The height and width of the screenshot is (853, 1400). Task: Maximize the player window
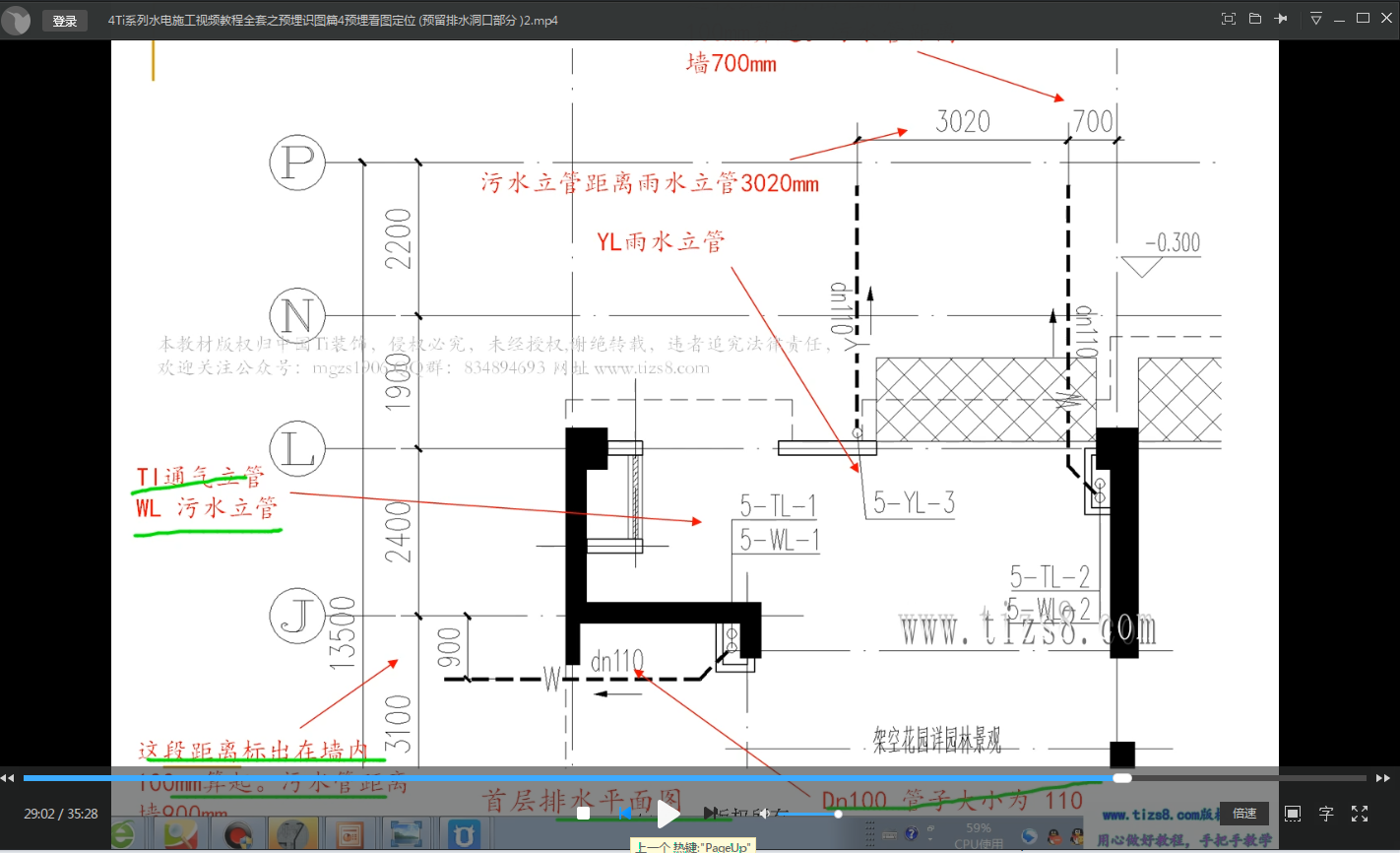click(1364, 18)
